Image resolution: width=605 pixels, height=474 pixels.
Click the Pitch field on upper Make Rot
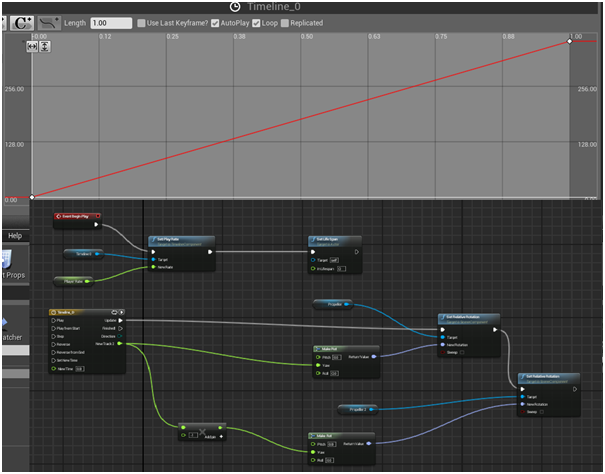[x=336, y=357]
